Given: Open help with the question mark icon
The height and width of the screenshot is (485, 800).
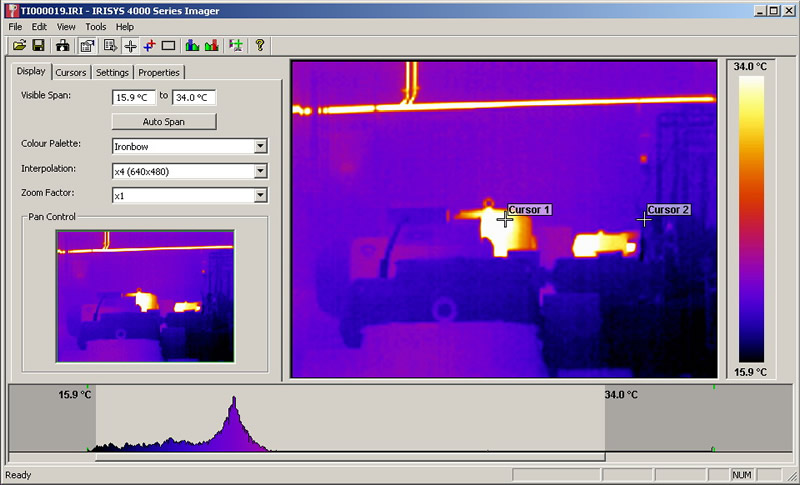Looking at the screenshot, I should (x=260, y=45).
